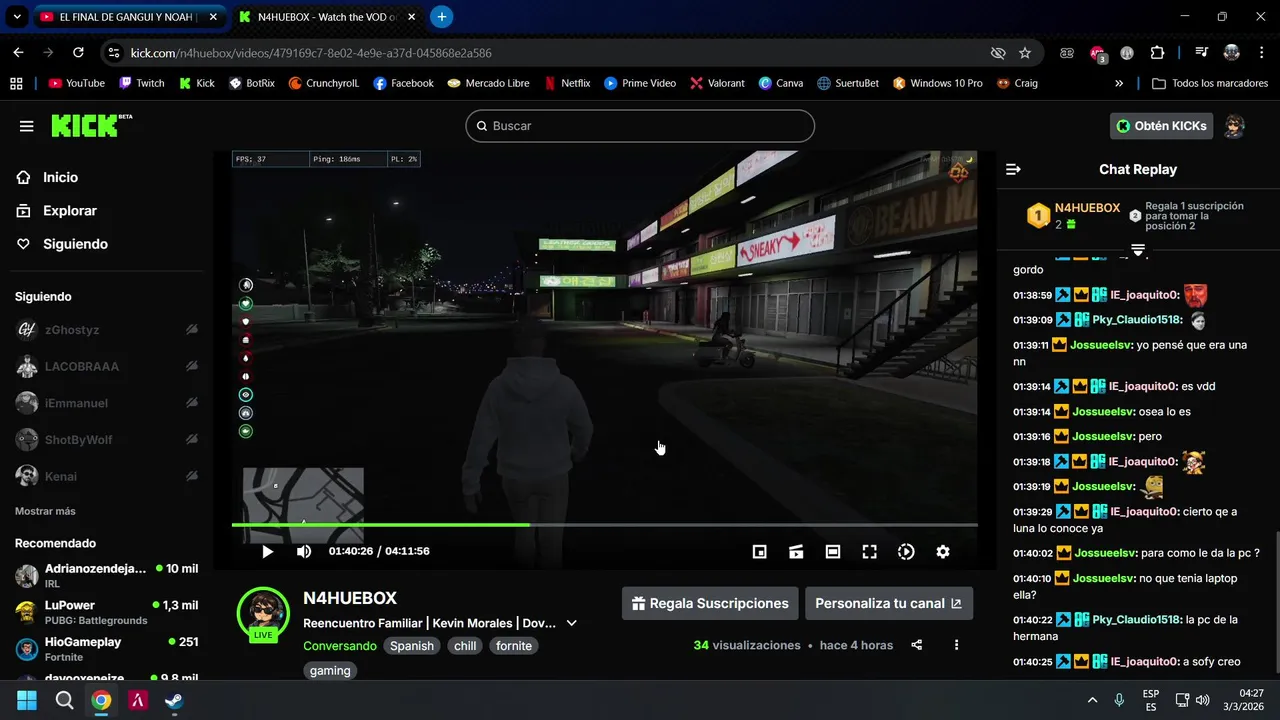Go to Inicio in the sidebar
This screenshot has height=720, width=1280.
pyautogui.click(x=60, y=177)
